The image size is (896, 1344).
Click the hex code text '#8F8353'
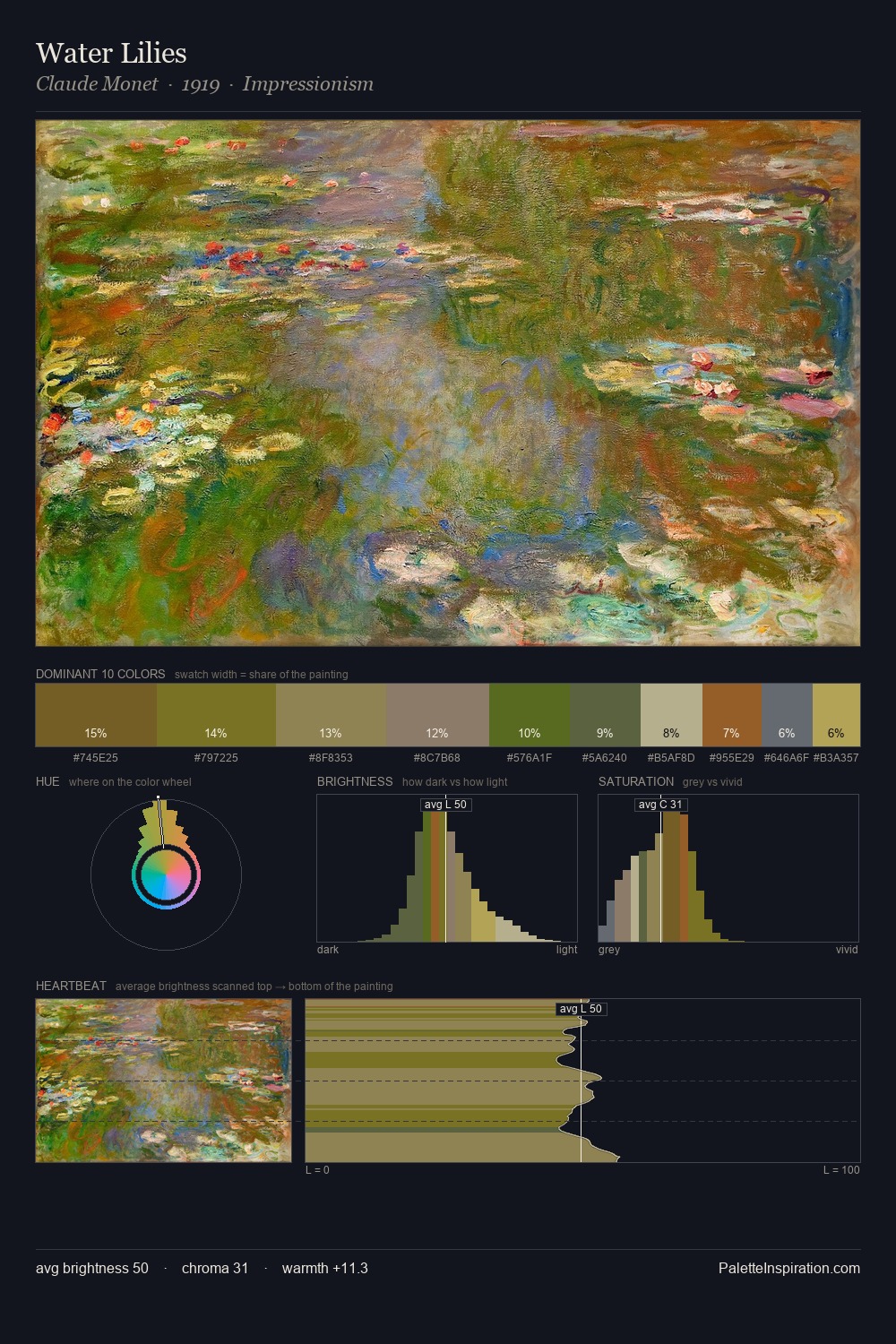(x=331, y=758)
